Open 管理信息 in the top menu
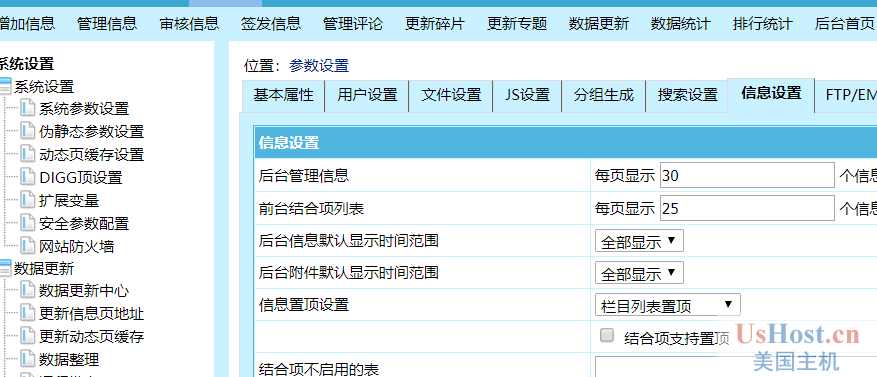The width and height of the screenshot is (877, 377). (x=107, y=23)
